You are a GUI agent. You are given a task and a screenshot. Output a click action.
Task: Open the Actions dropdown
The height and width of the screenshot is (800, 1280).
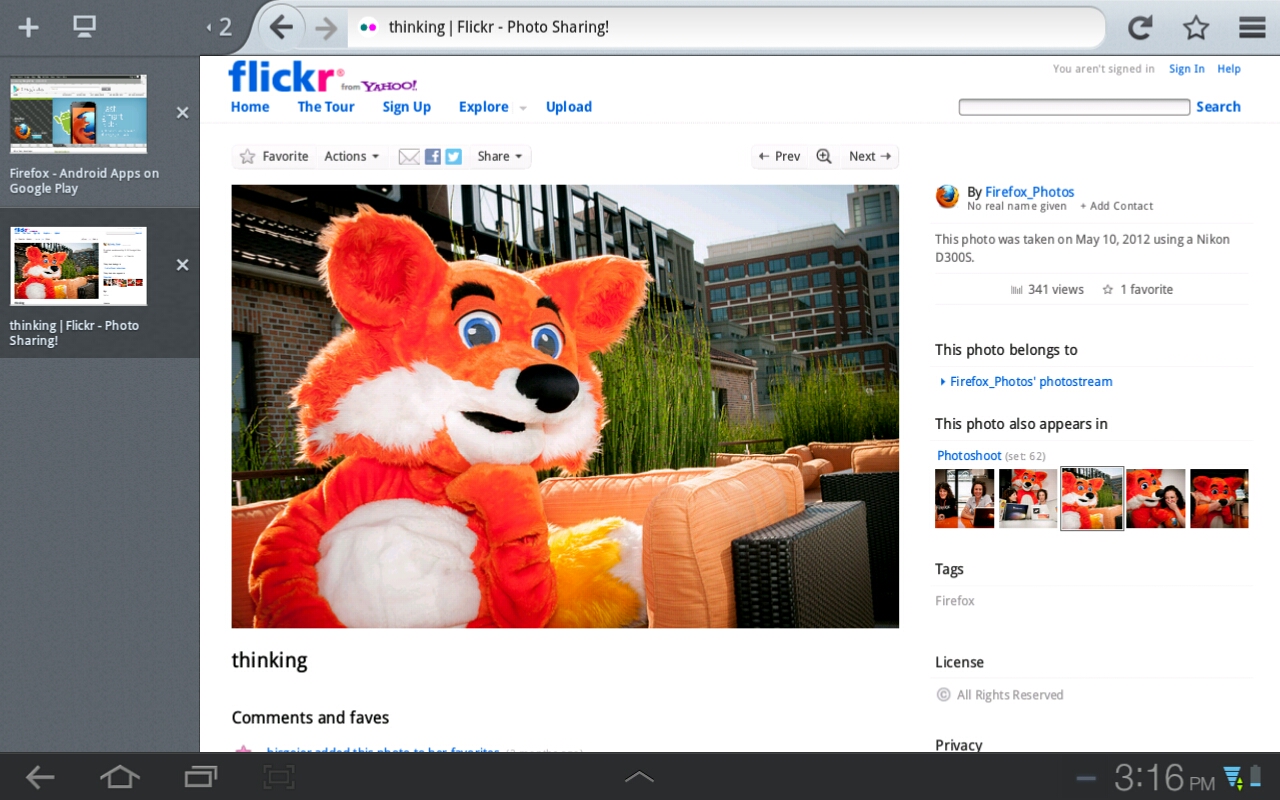(x=351, y=156)
